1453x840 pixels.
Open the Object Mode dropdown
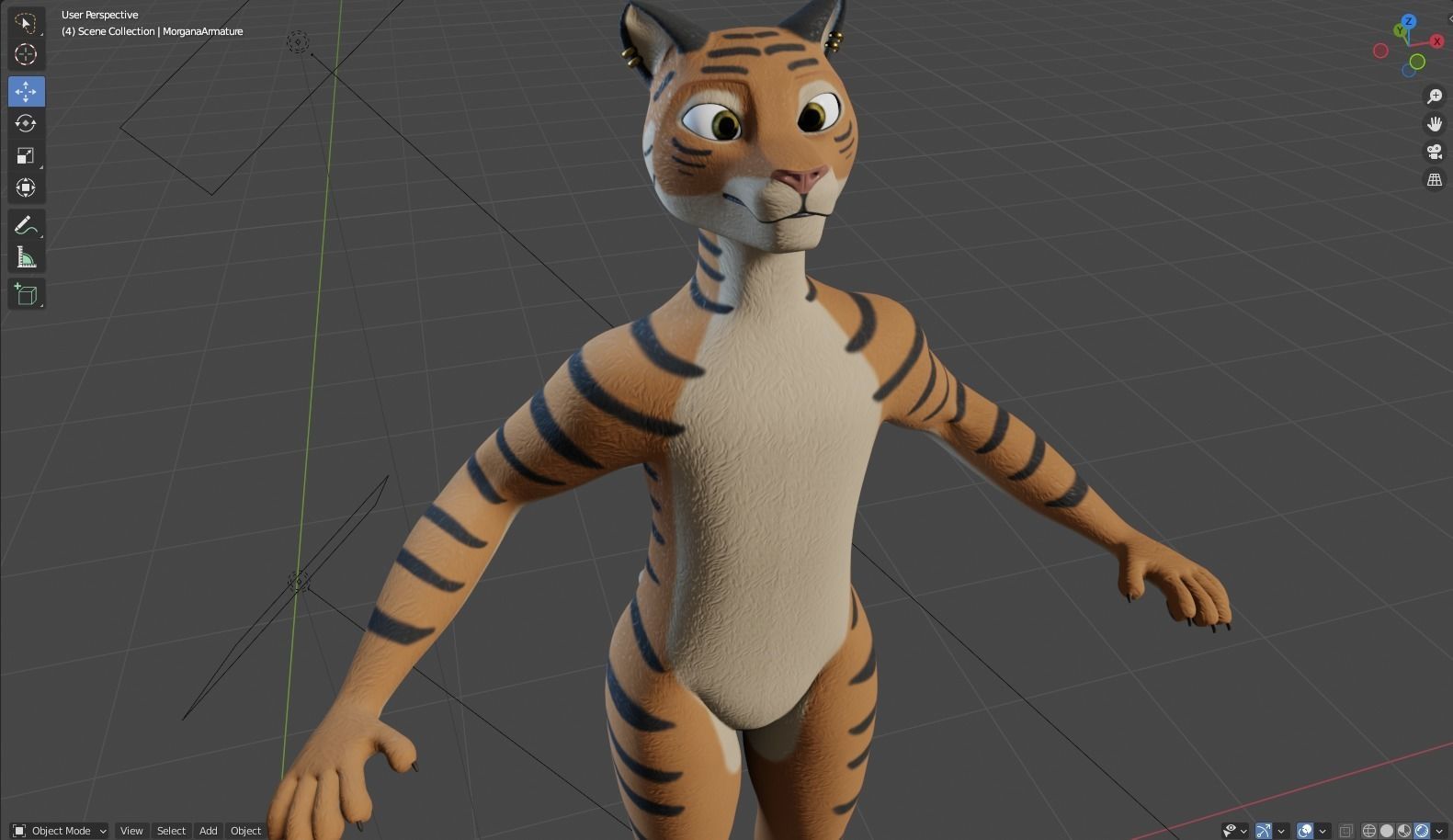coord(60,831)
